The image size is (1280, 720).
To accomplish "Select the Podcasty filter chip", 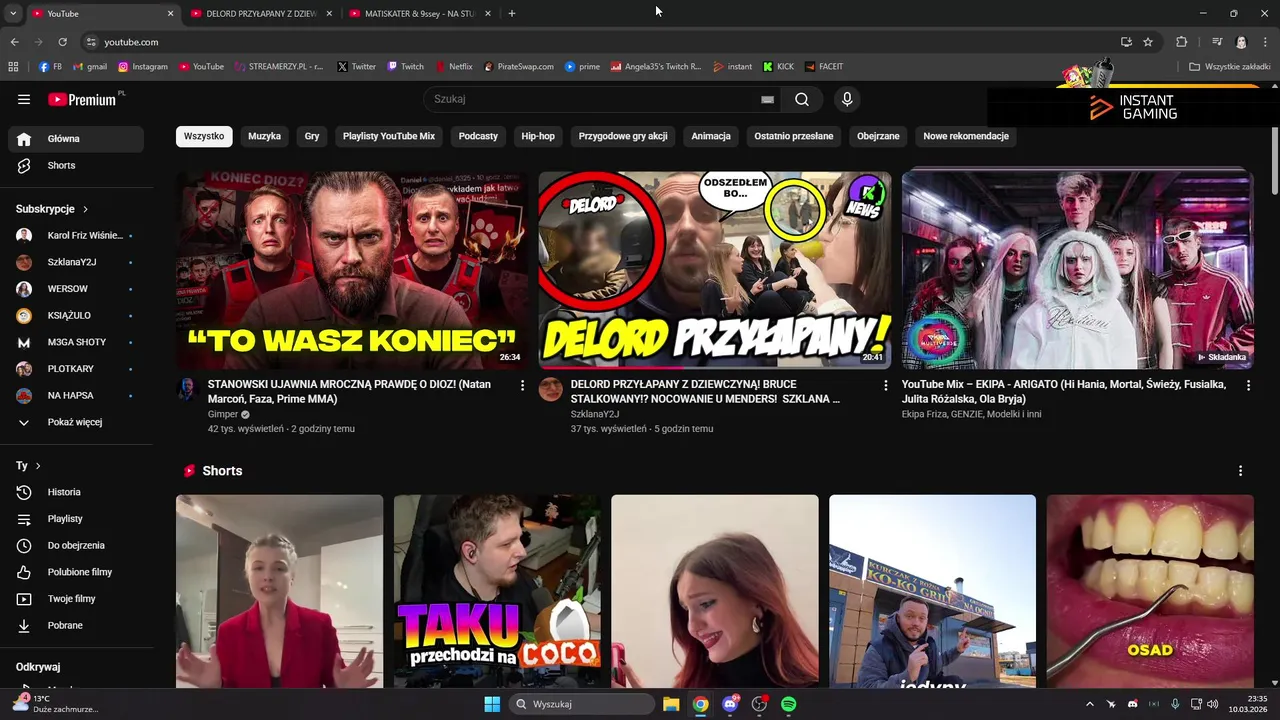I will tap(478, 136).
